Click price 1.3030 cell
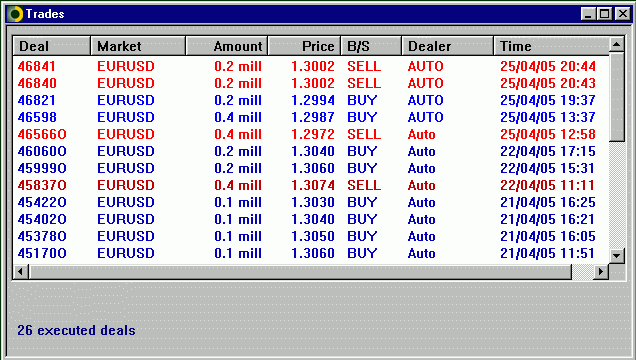 click(313, 202)
